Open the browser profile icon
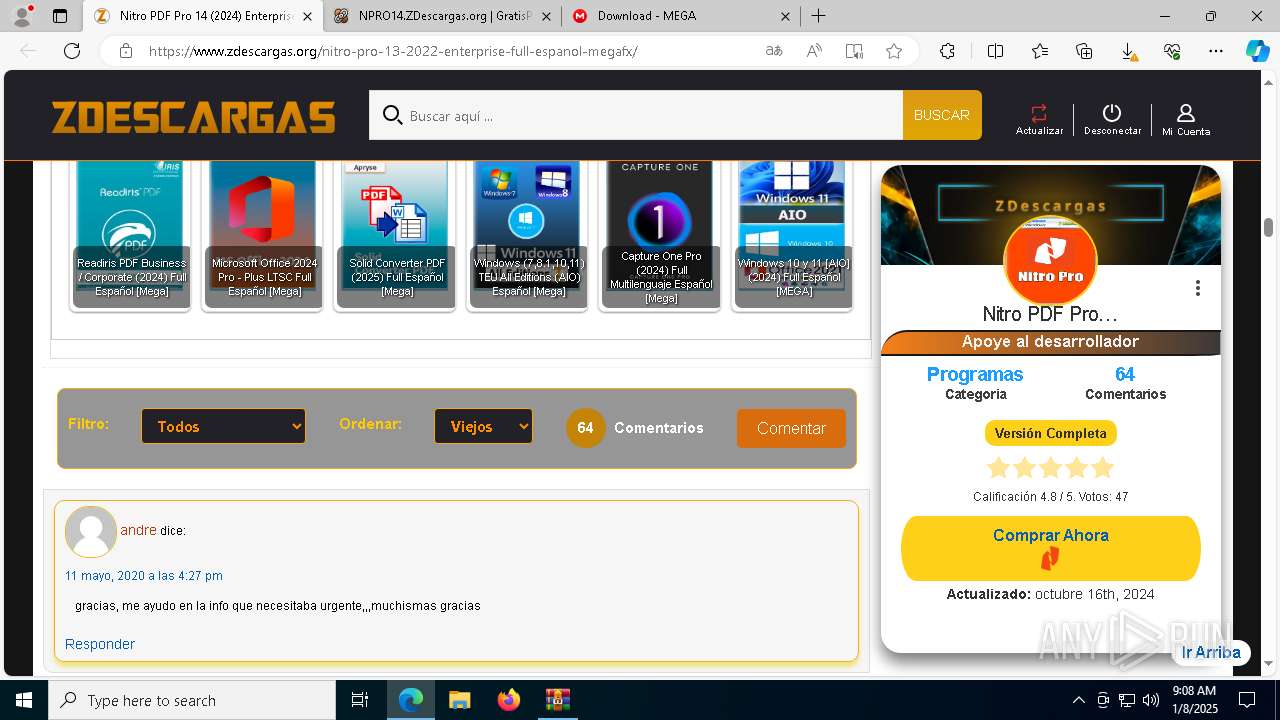This screenshot has width=1280, height=720. (x=22, y=16)
